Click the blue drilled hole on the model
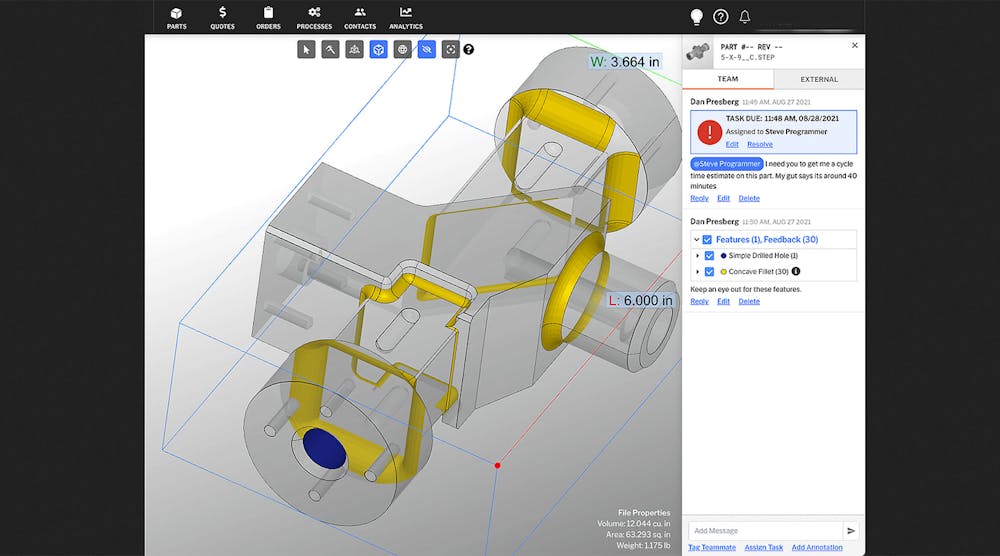The width and height of the screenshot is (1000, 556). [x=324, y=448]
